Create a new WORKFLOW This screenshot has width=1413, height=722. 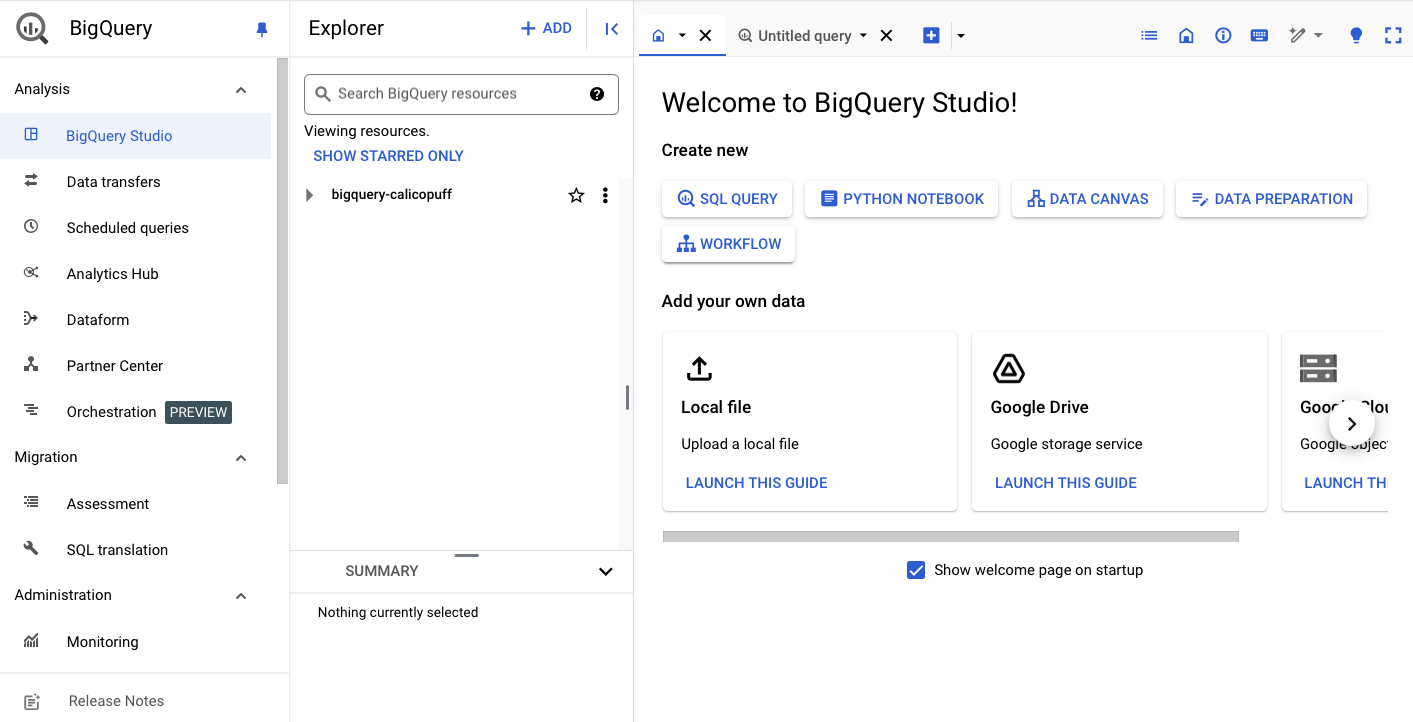(x=728, y=244)
